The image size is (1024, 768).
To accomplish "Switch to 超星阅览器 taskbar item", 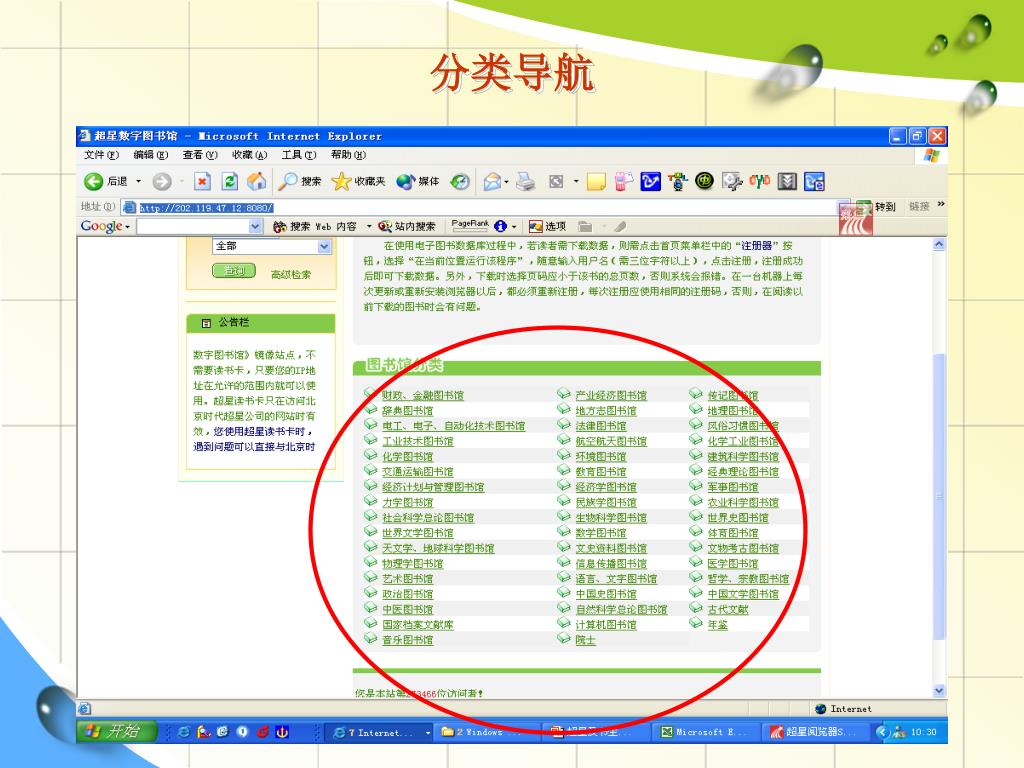I will pyautogui.click(x=816, y=732).
